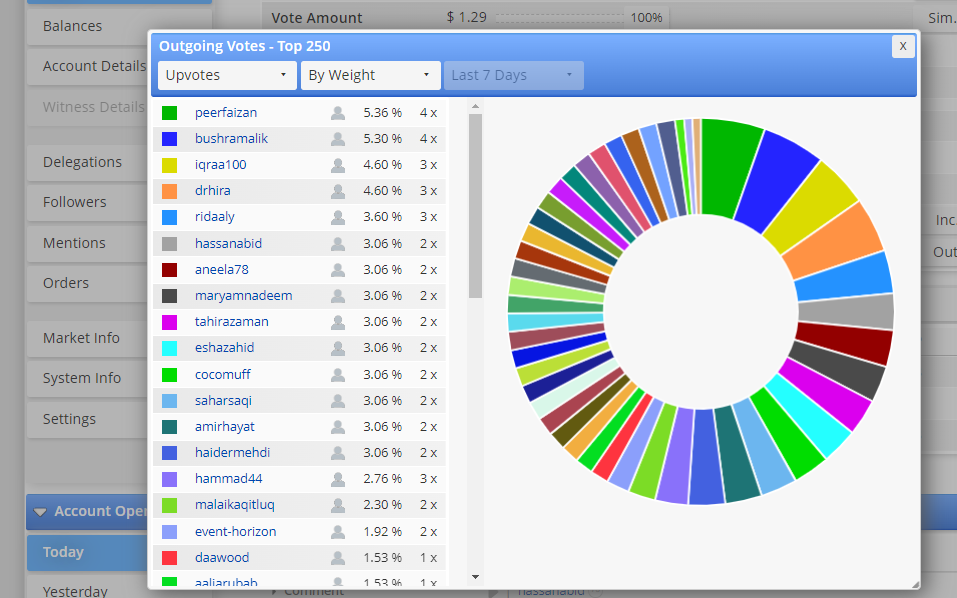957x598 pixels.
Task: Click the 4 x count for bushramalik
Action: coord(428,139)
